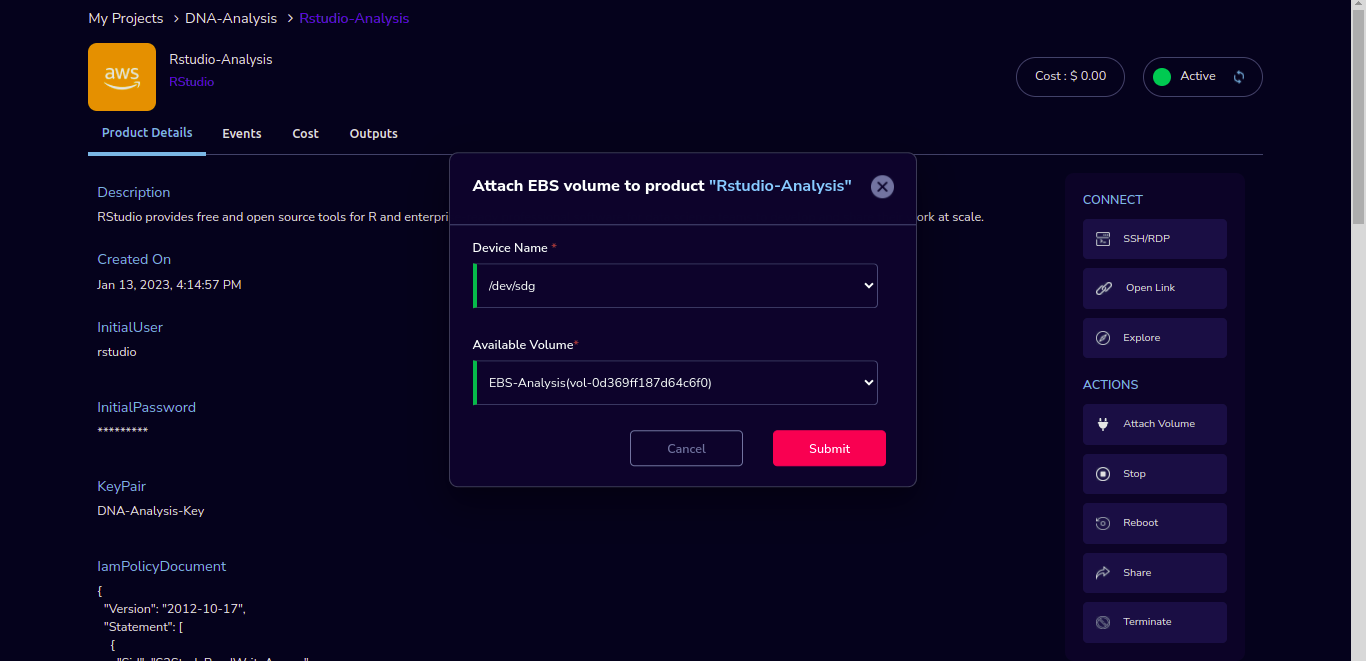
Task: Go to My Projects breadcrumb
Action: [126, 19]
